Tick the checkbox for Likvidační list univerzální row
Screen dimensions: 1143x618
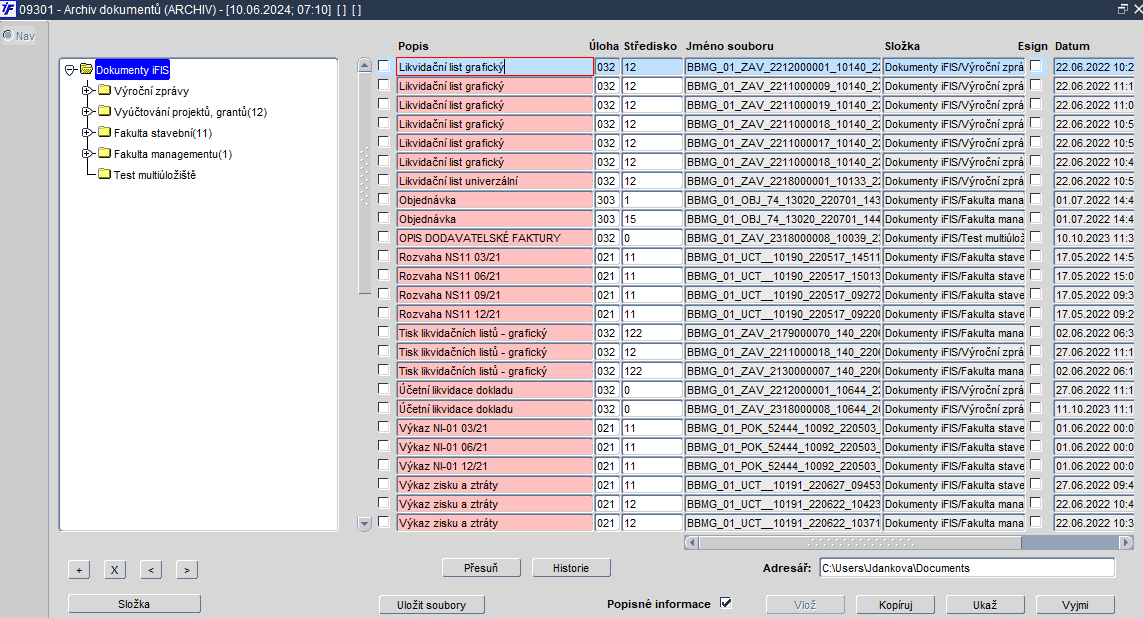(383, 180)
